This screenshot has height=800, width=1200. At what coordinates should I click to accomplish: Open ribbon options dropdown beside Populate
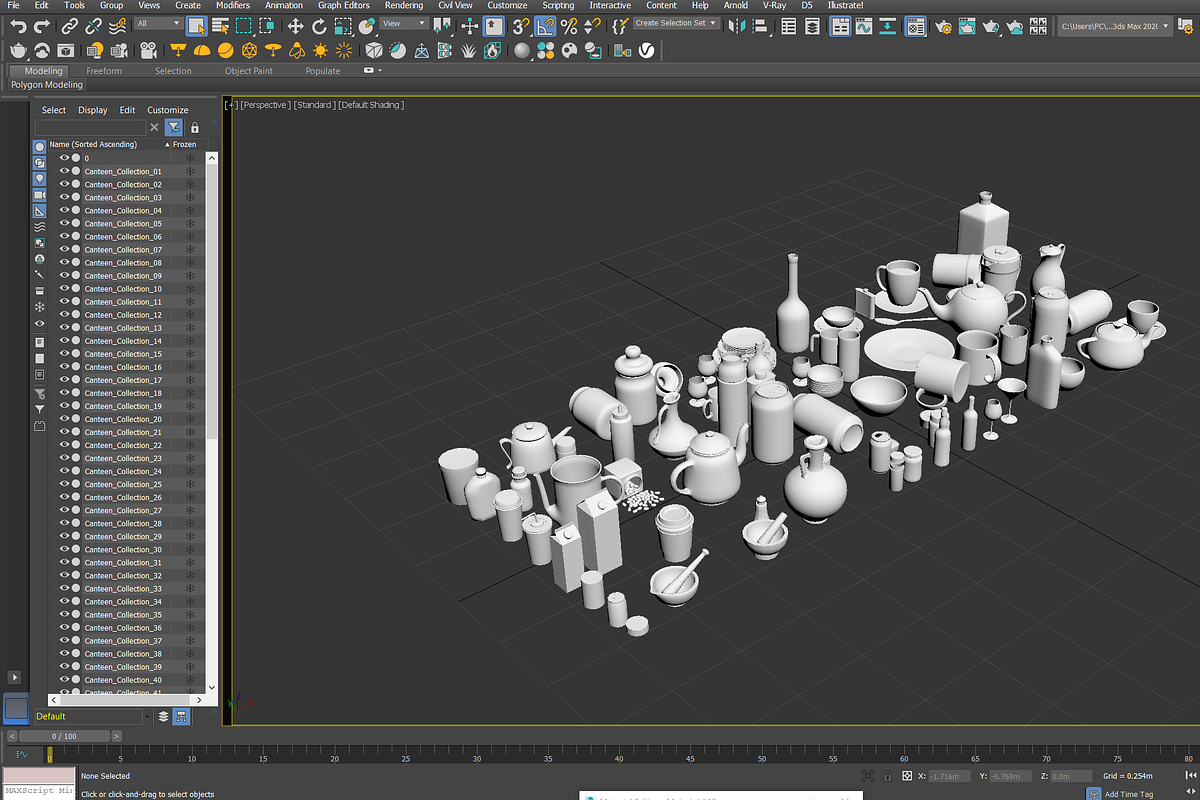[x=373, y=71]
